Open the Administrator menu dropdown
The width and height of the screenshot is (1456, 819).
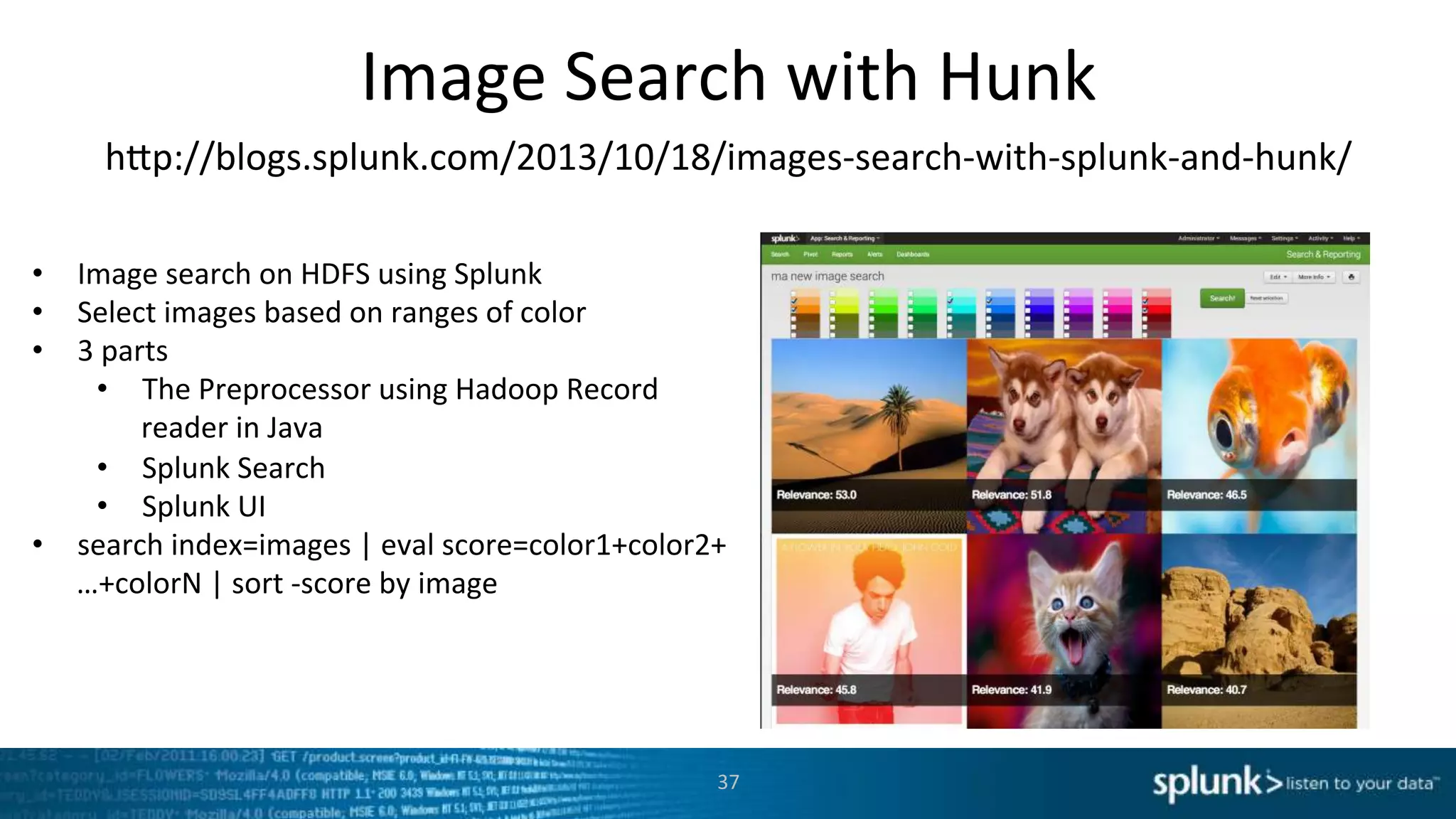tap(1199, 239)
